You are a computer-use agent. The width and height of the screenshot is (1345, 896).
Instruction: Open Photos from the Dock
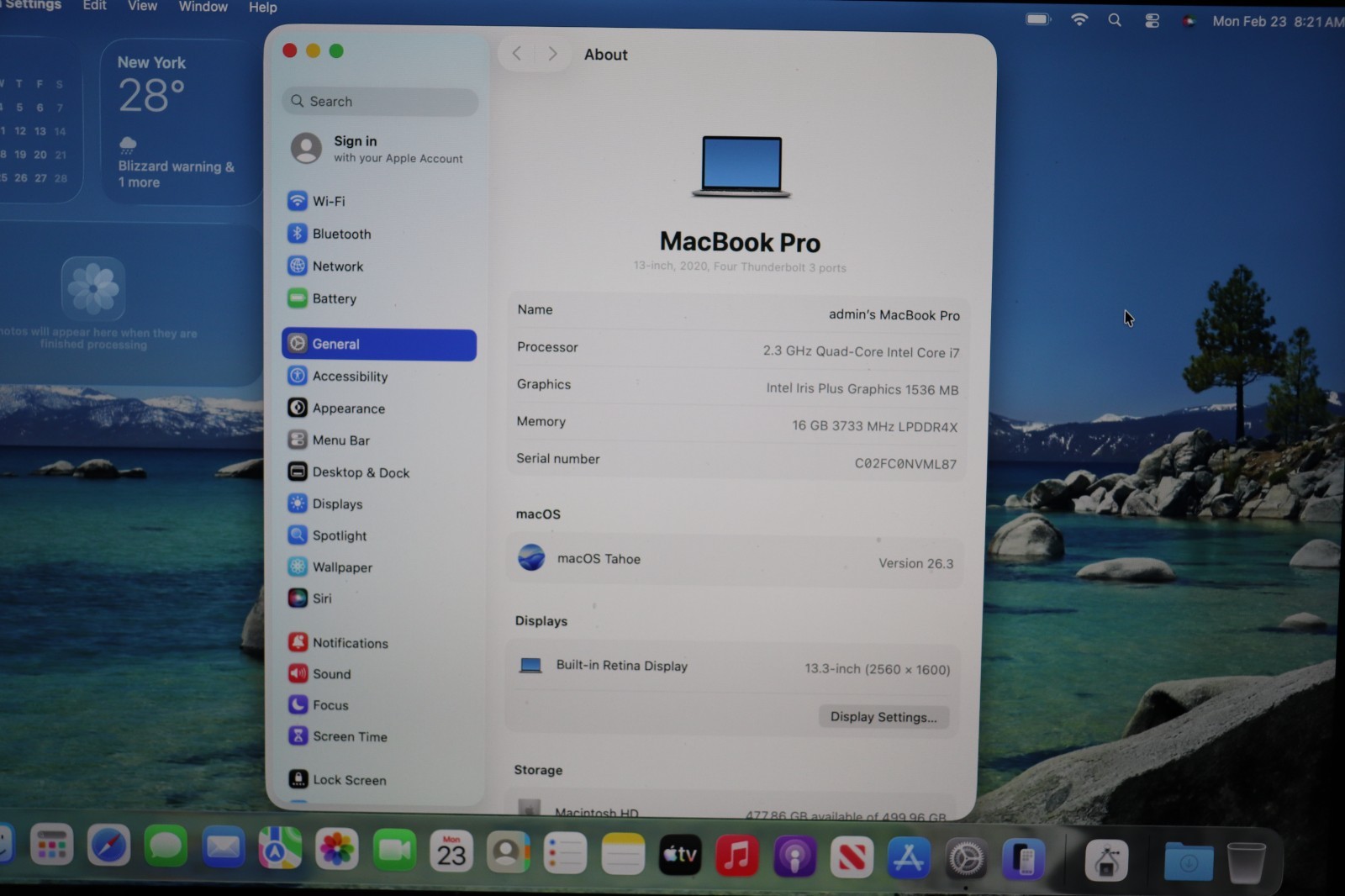(337, 849)
